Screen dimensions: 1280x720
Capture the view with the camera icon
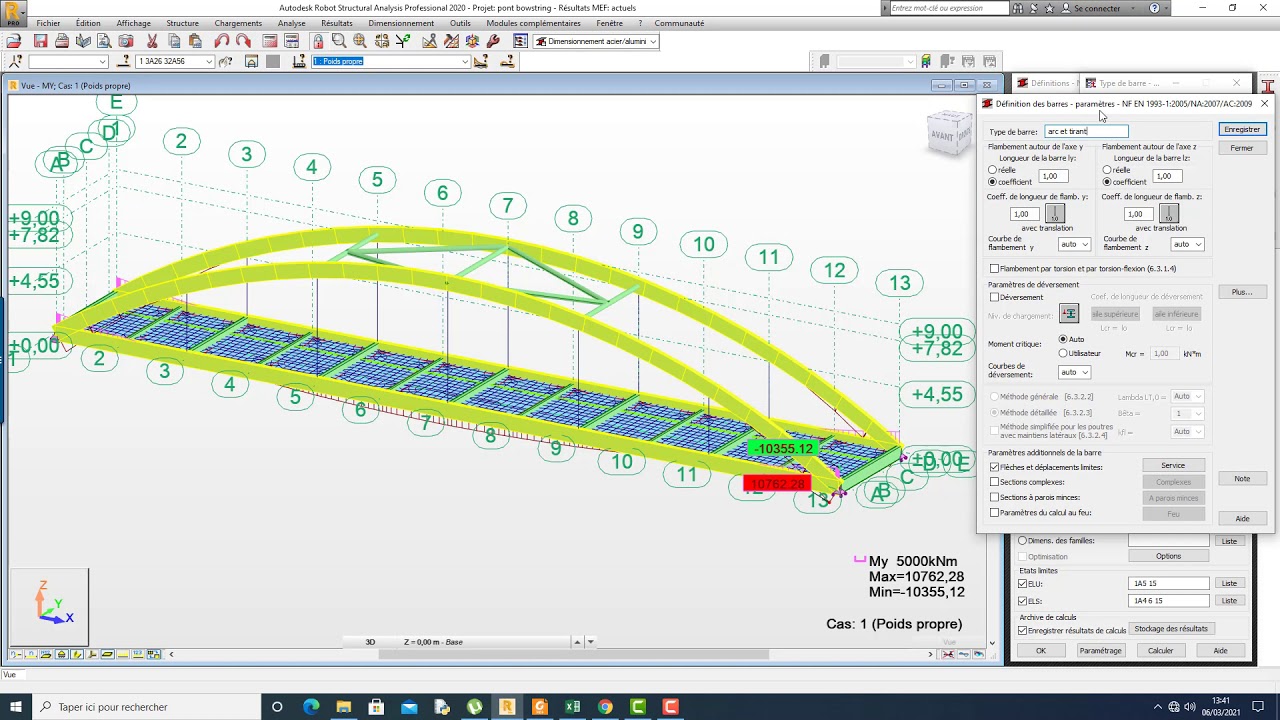[126, 42]
